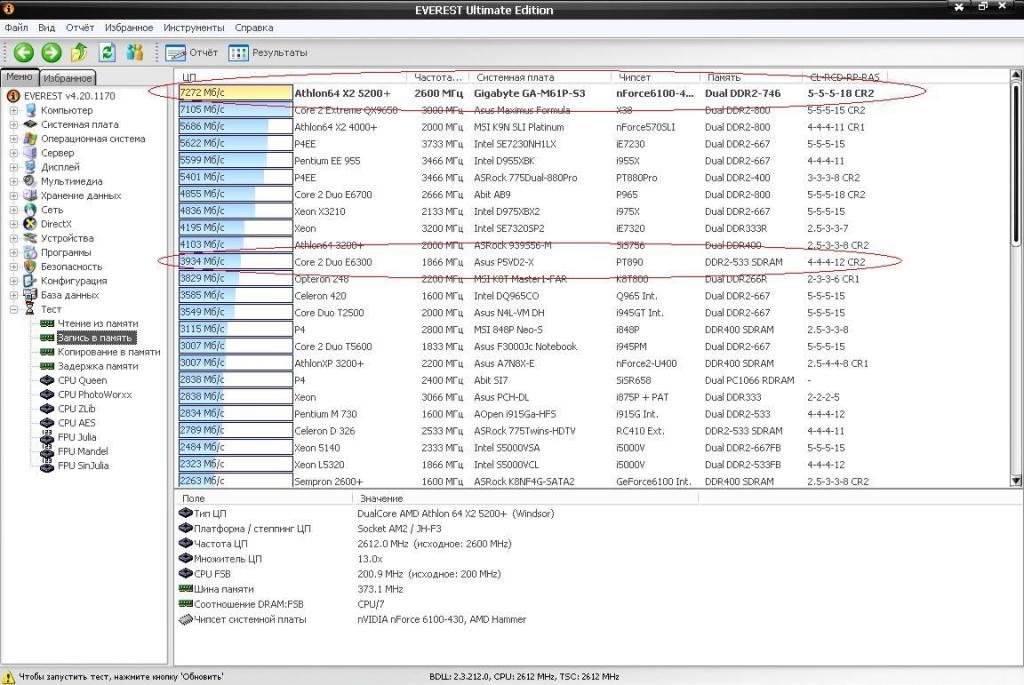Select CPU ZLib test

point(76,409)
